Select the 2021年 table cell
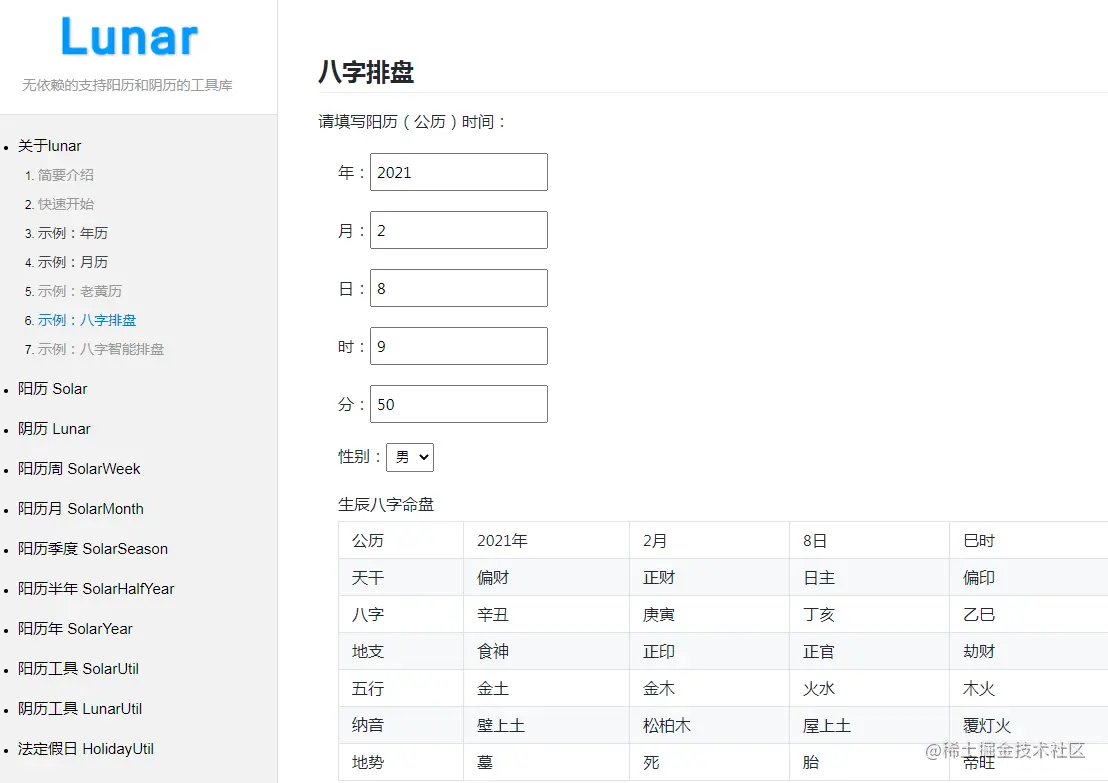 pos(546,541)
